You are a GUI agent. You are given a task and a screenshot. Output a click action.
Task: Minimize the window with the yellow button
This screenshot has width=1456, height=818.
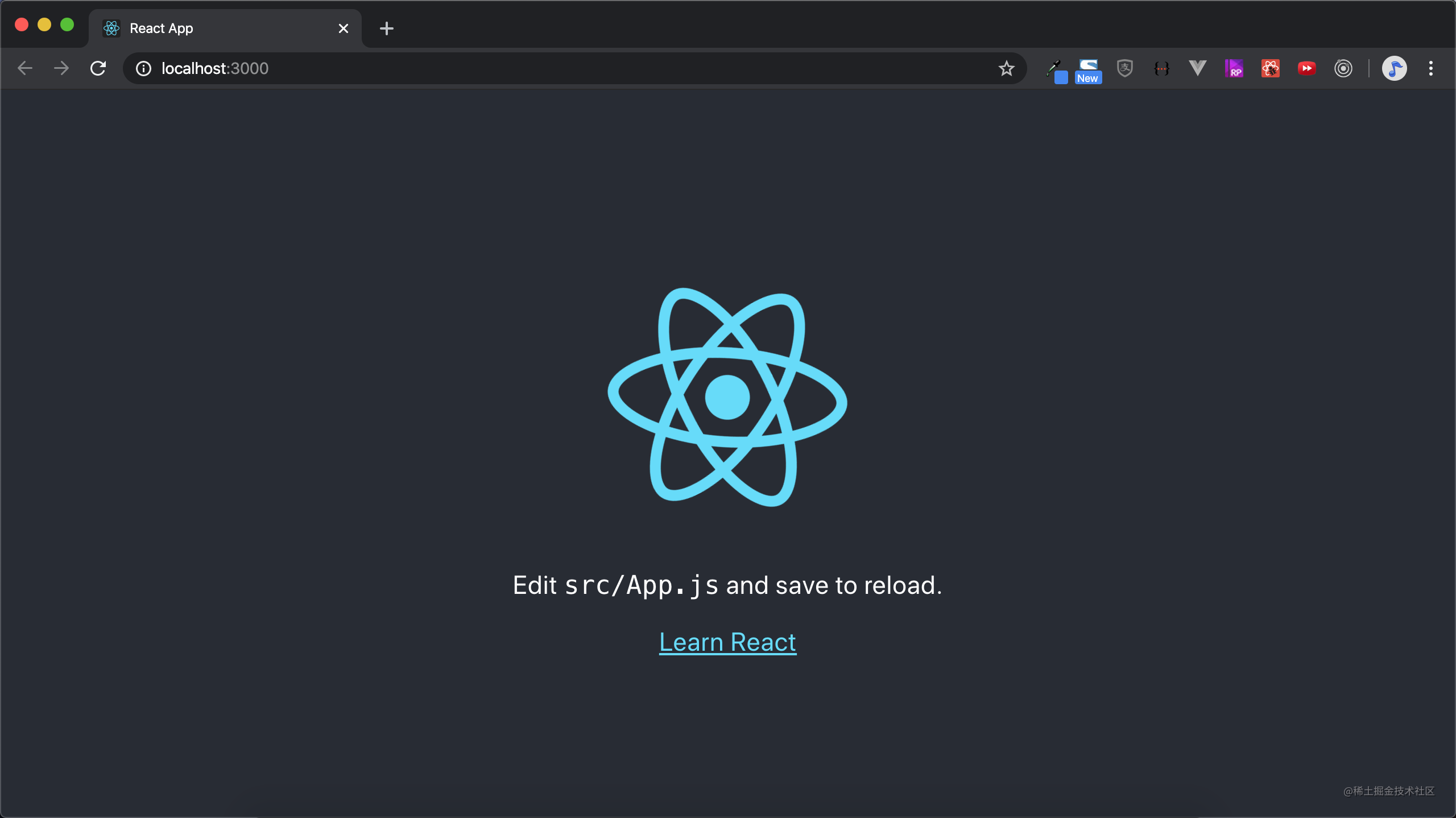tap(44, 24)
